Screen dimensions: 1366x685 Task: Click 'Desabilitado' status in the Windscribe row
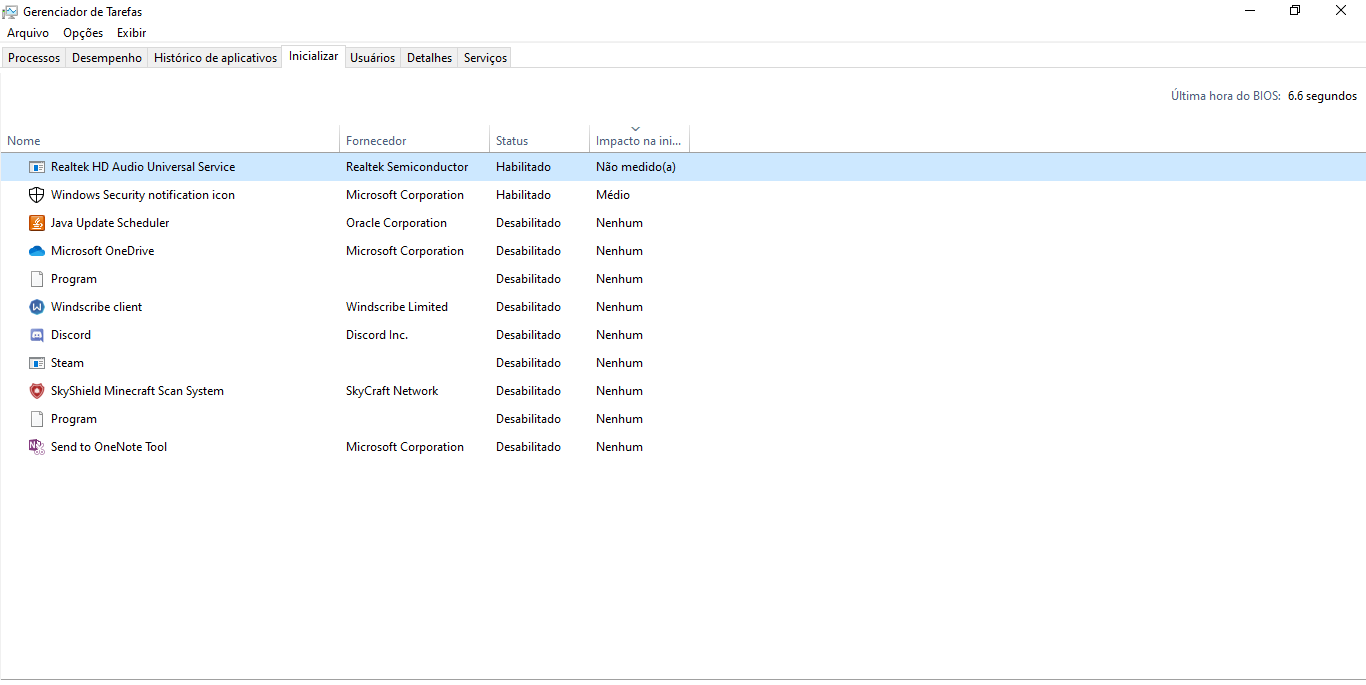coord(528,307)
